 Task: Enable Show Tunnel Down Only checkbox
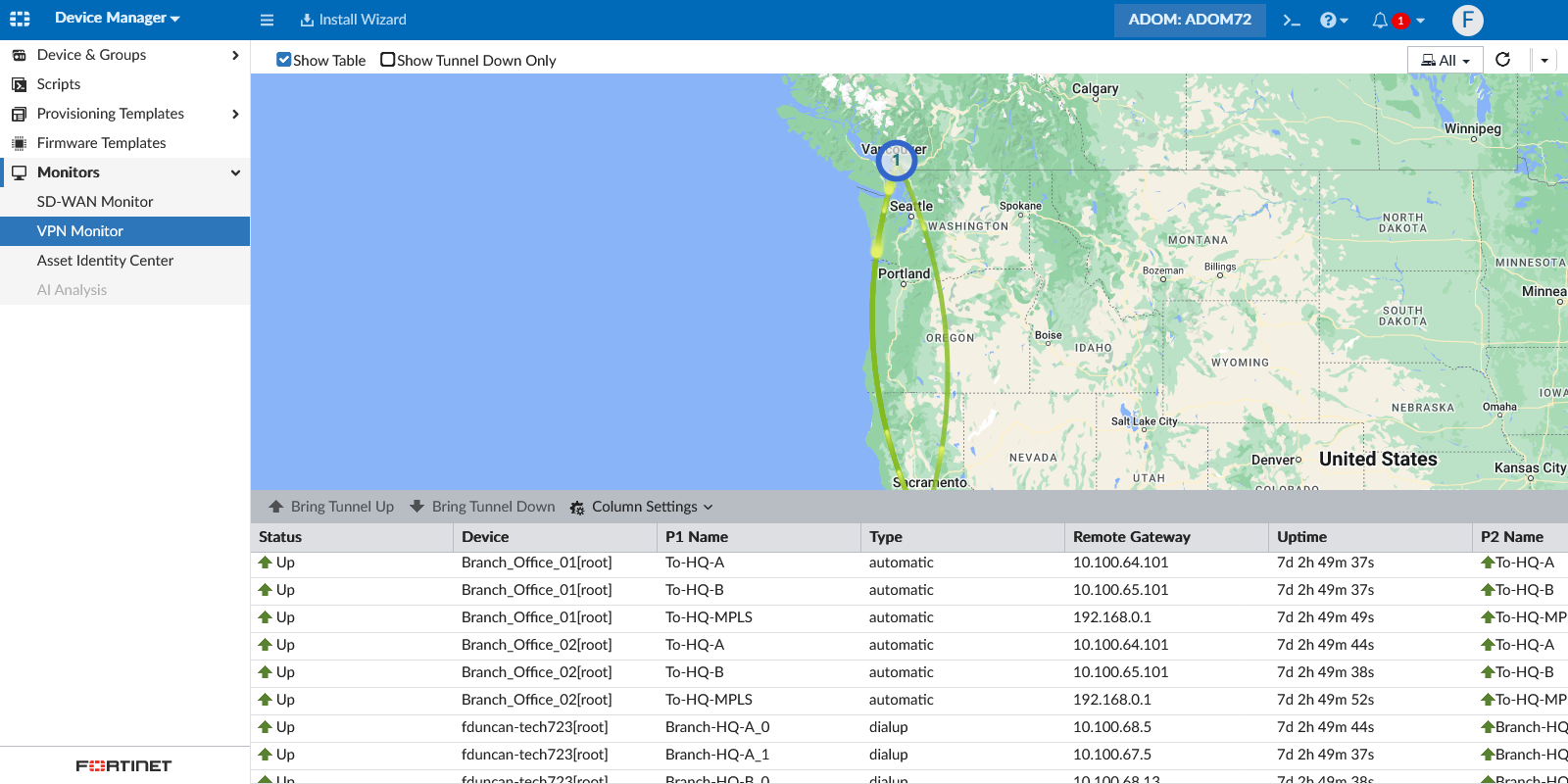388,60
